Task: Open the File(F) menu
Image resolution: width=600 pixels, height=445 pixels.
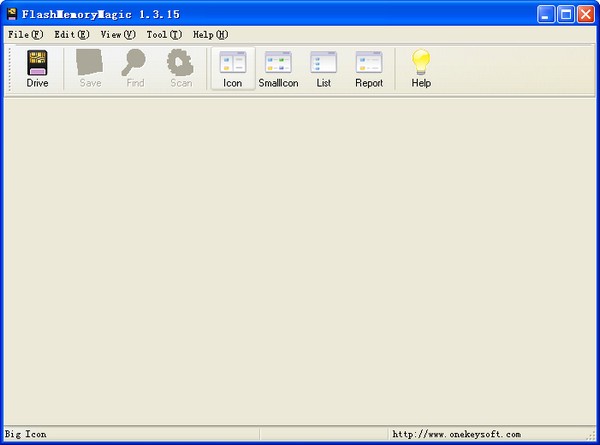Action: tap(26, 34)
